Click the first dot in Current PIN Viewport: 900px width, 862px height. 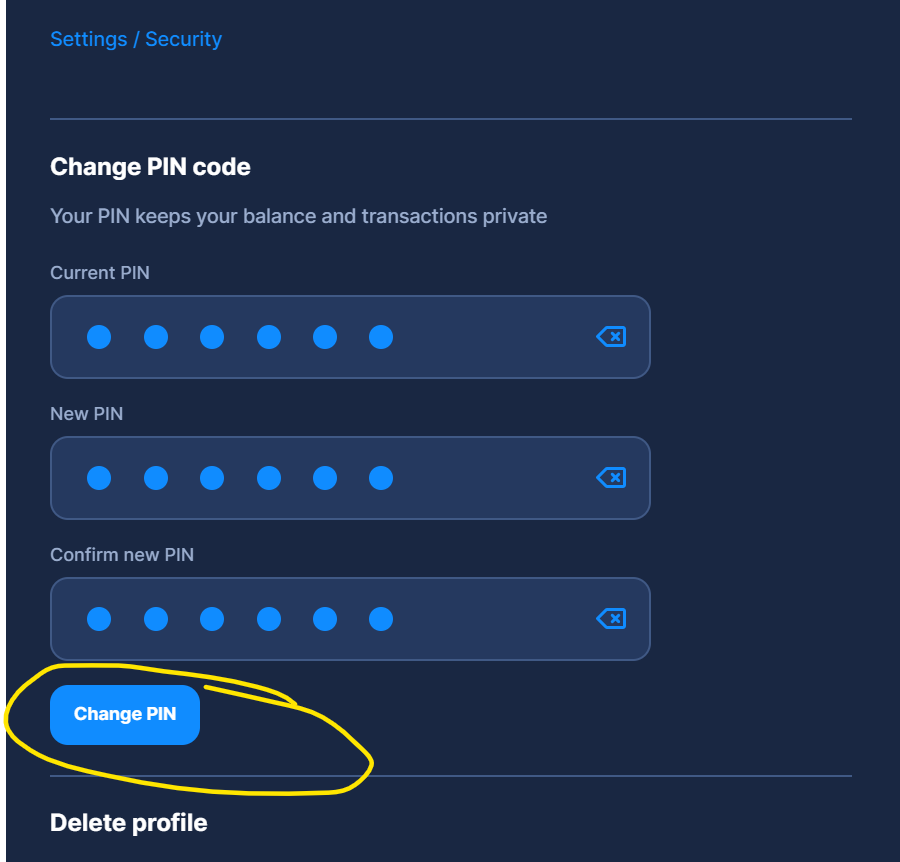98,337
